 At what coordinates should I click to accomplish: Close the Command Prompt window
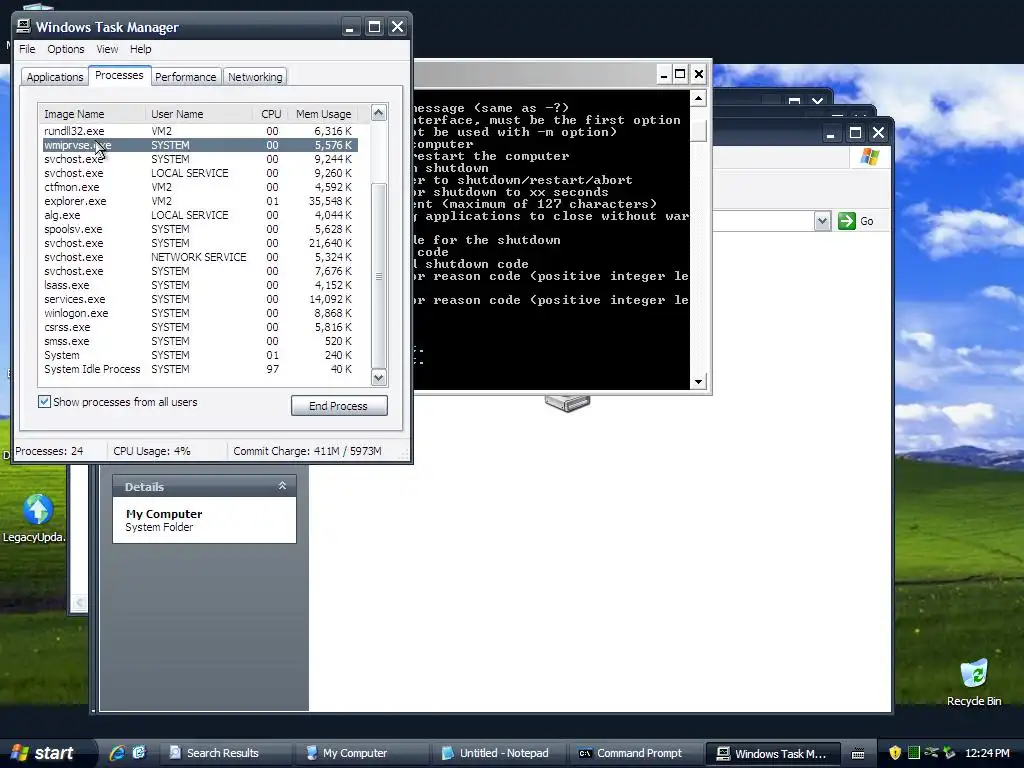click(698, 74)
